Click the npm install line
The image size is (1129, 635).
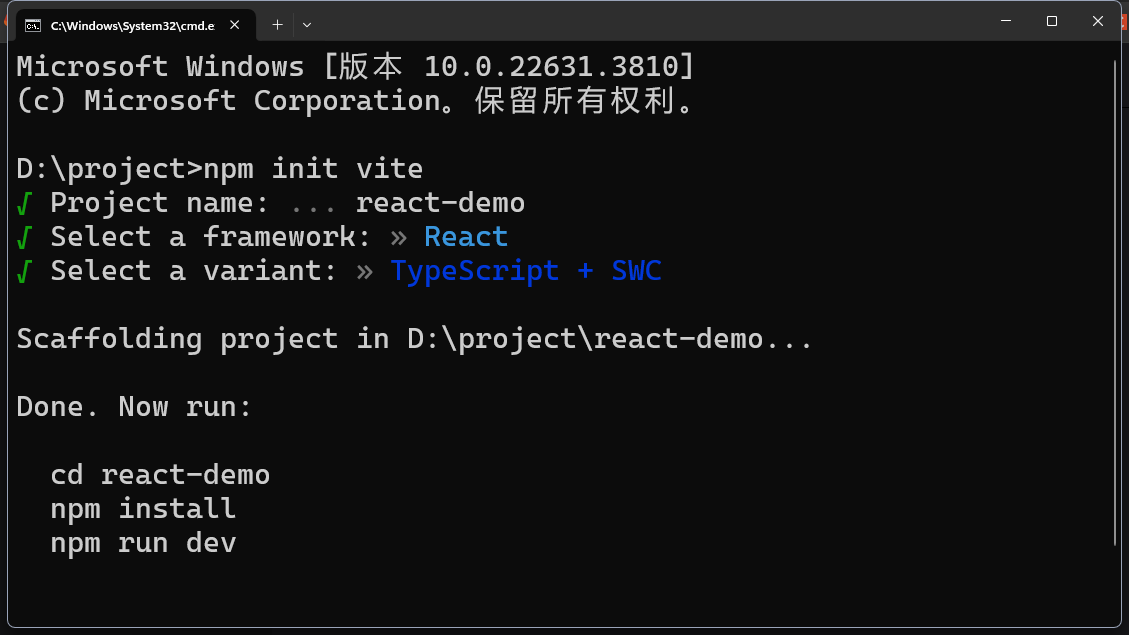coord(143,508)
